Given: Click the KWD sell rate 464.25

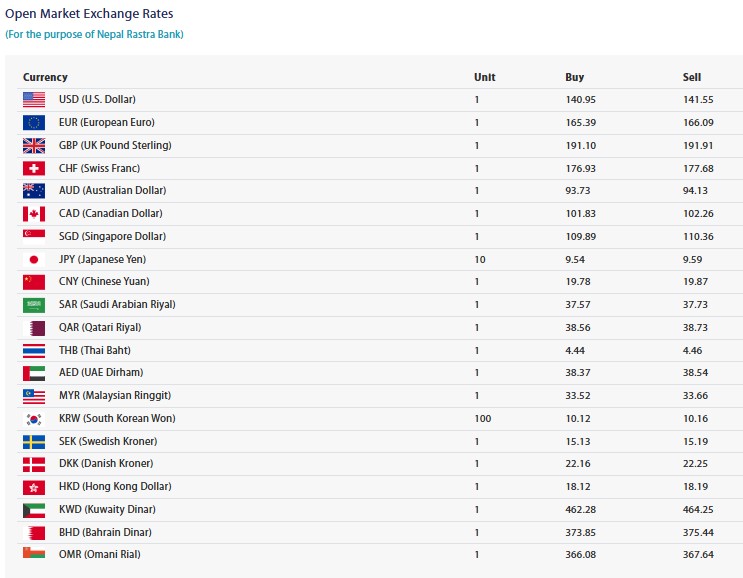Looking at the screenshot, I should (700, 510).
